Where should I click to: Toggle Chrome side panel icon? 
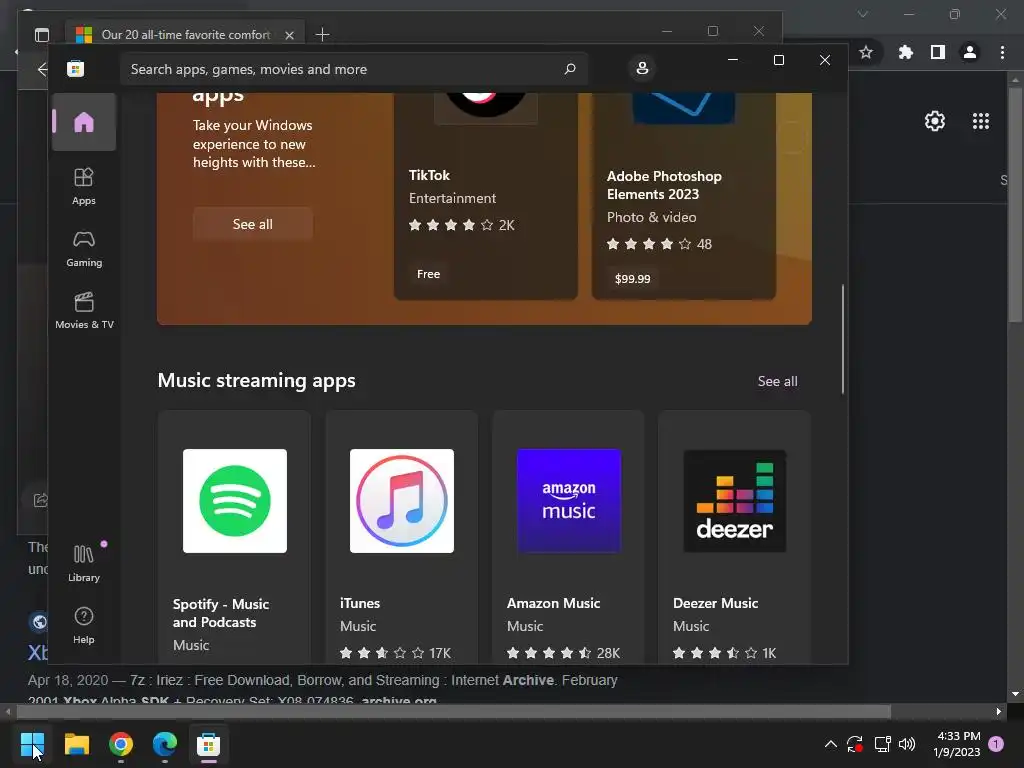[x=937, y=52]
